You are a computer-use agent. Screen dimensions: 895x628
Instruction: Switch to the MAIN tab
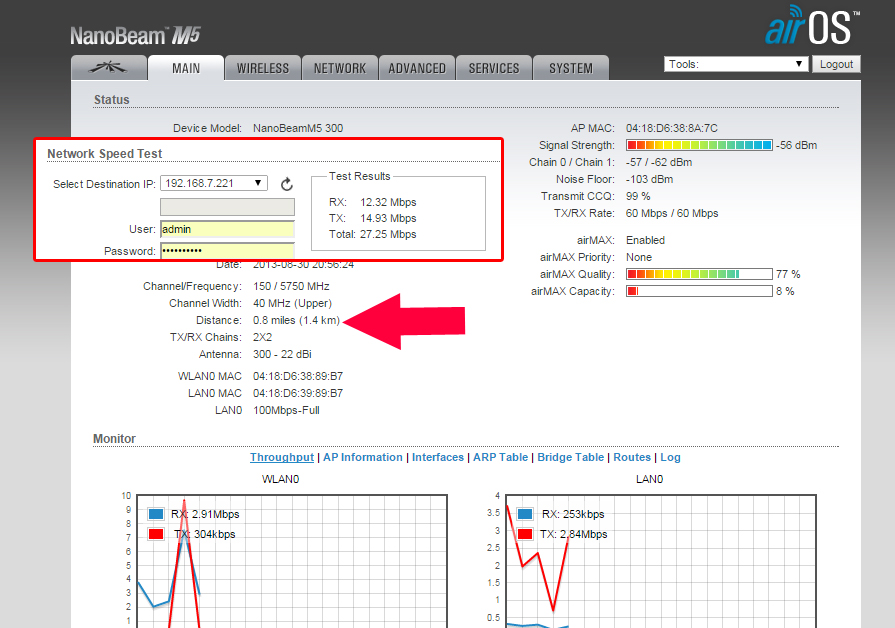[186, 68]
